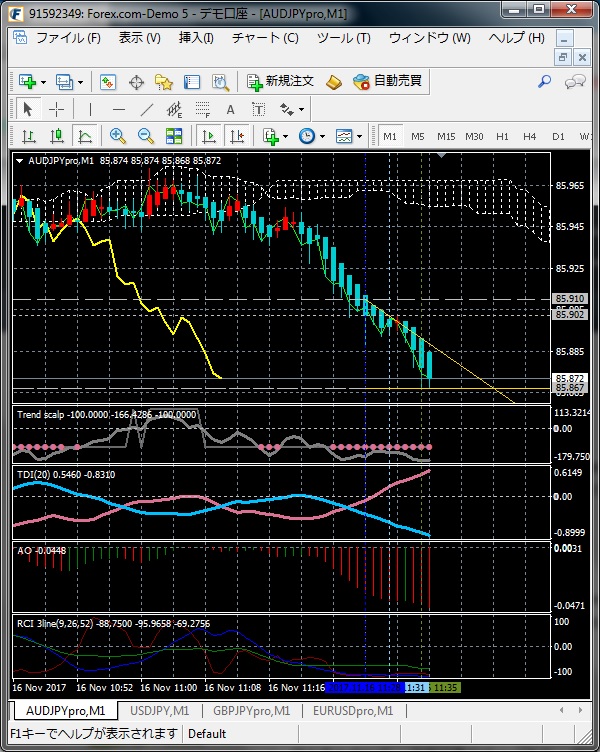600x752 pixels.
Task: Toggle chart shift
Action: [x=237, y=137]
